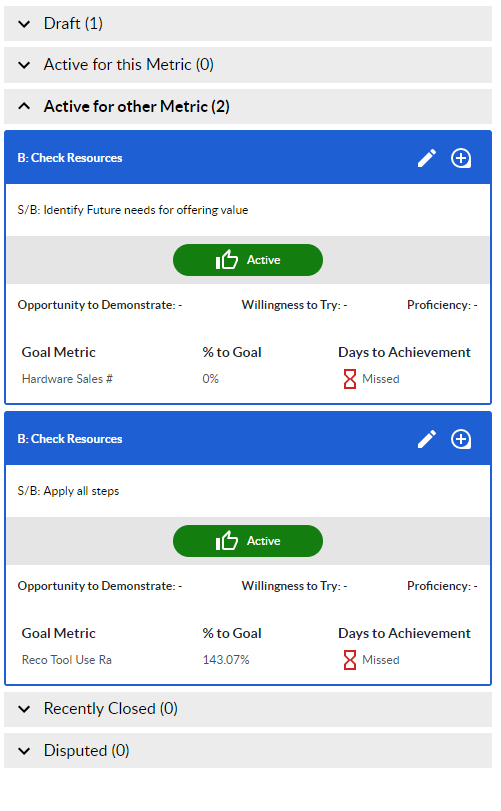Click the 143.07% to Goal value

(x=226, y=660)
